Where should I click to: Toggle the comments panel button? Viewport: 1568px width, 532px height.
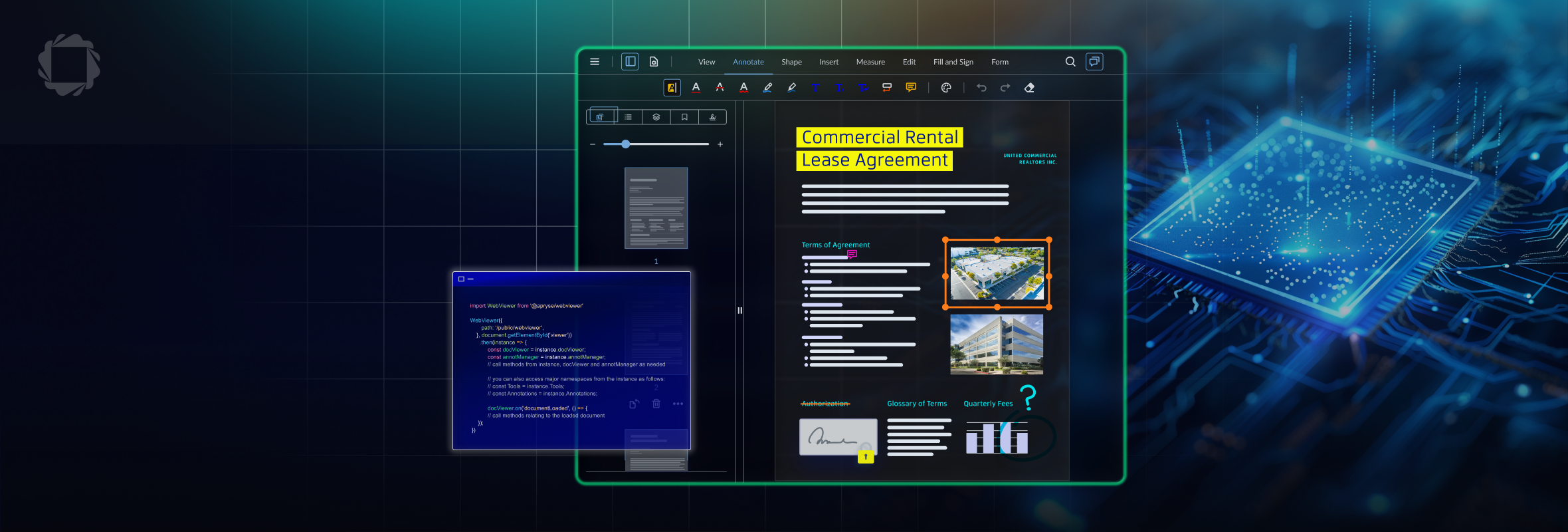1094,62
